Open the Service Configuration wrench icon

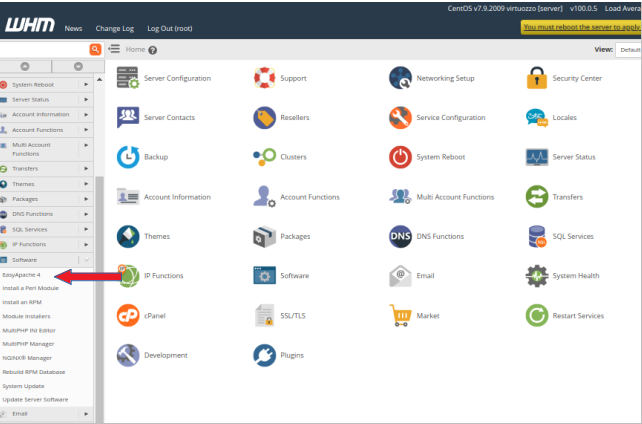400,117
